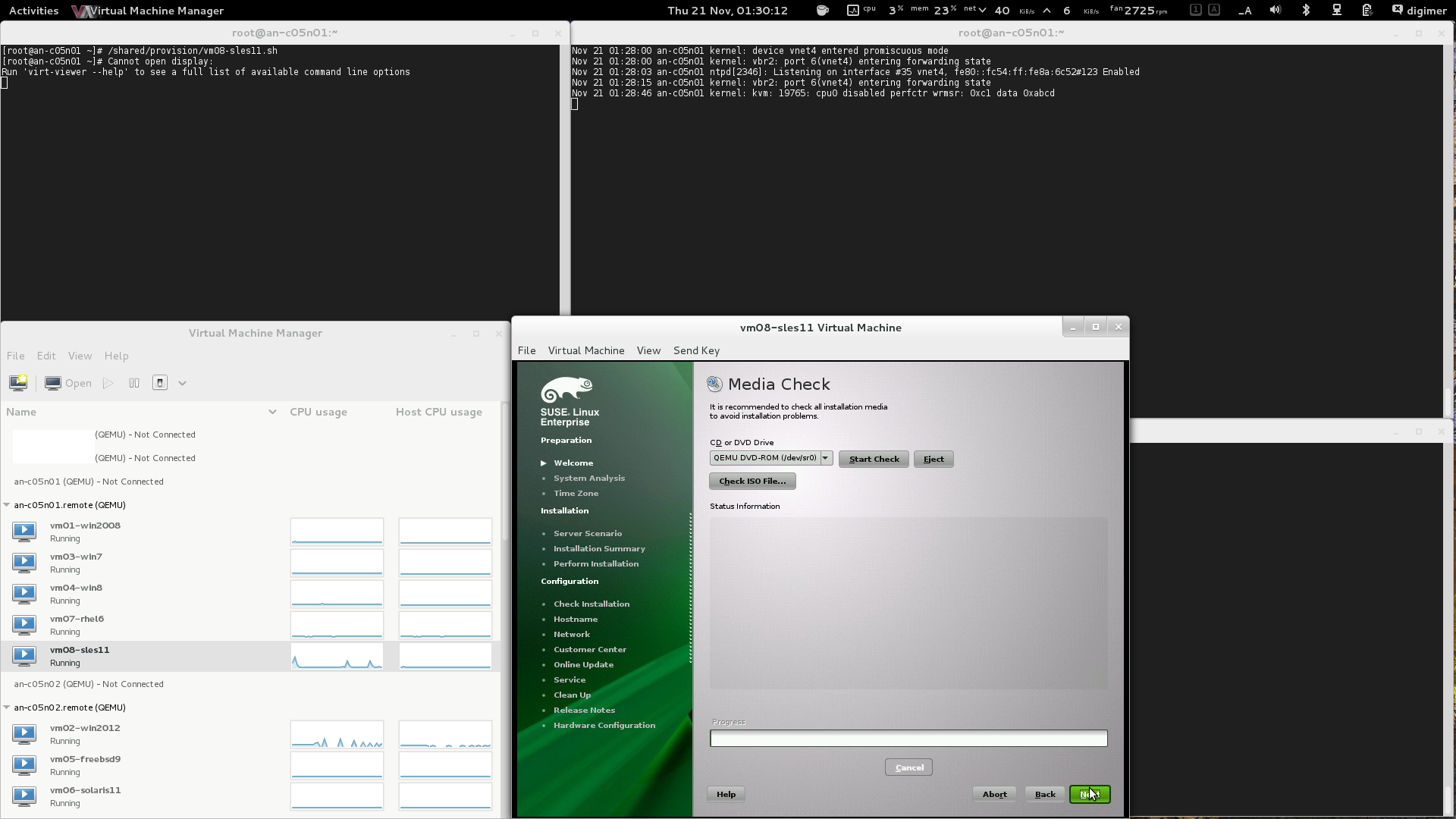The height and width of the screenshot is (819, 1456).
Task: Click the wired network icon in top bar
Action: (x=1337, y=11)
